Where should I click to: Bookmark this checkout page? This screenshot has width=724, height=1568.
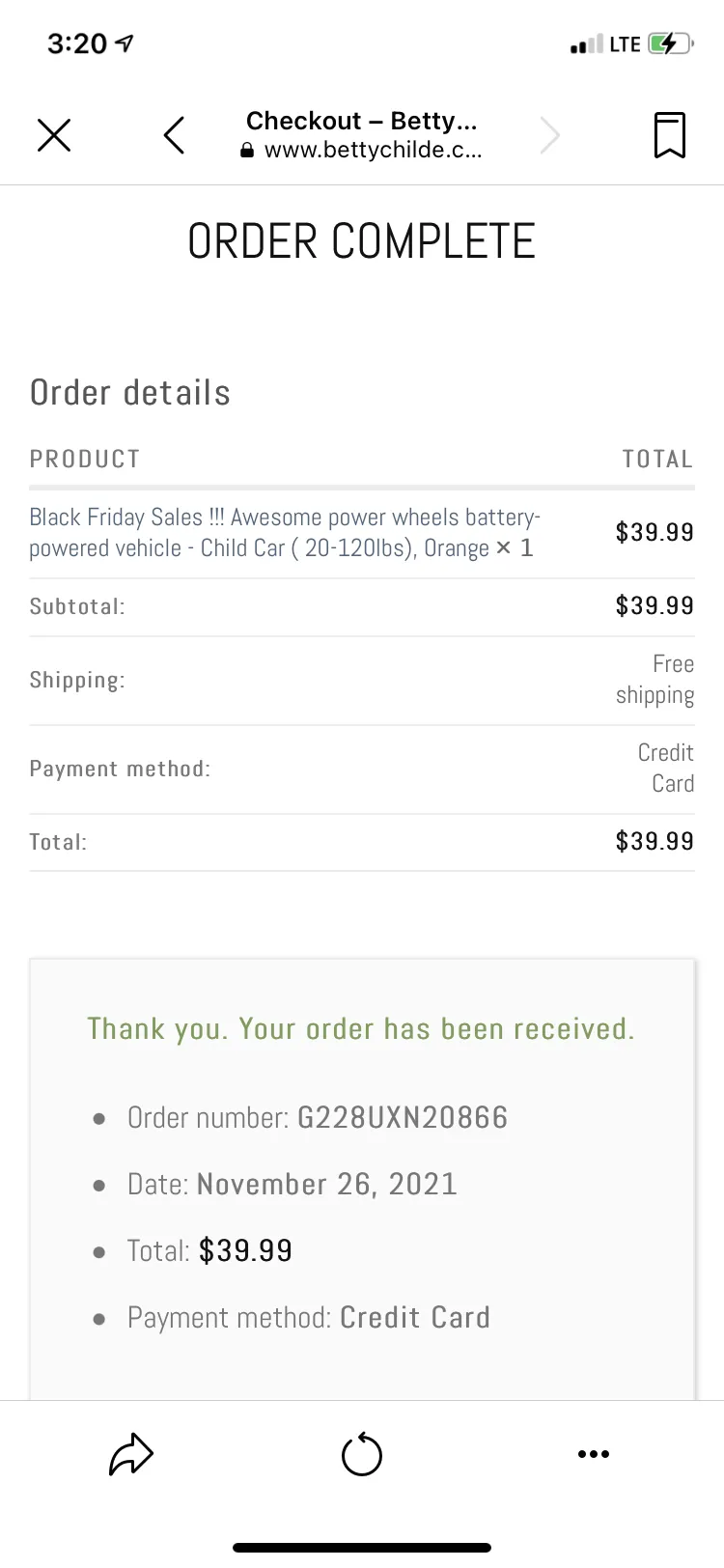pos(670,135)
